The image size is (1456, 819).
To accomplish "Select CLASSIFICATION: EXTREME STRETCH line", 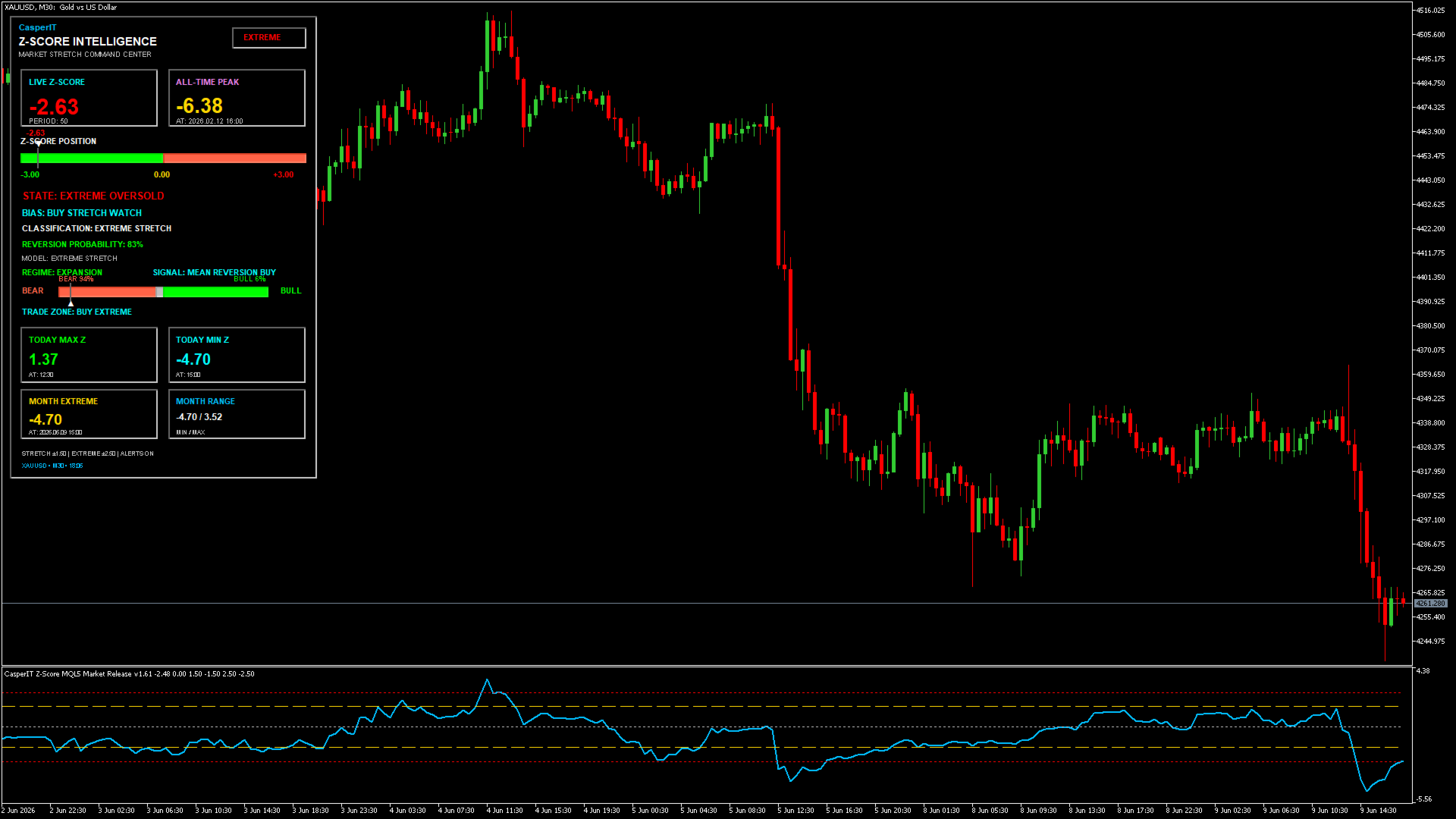I will (96, 228).
